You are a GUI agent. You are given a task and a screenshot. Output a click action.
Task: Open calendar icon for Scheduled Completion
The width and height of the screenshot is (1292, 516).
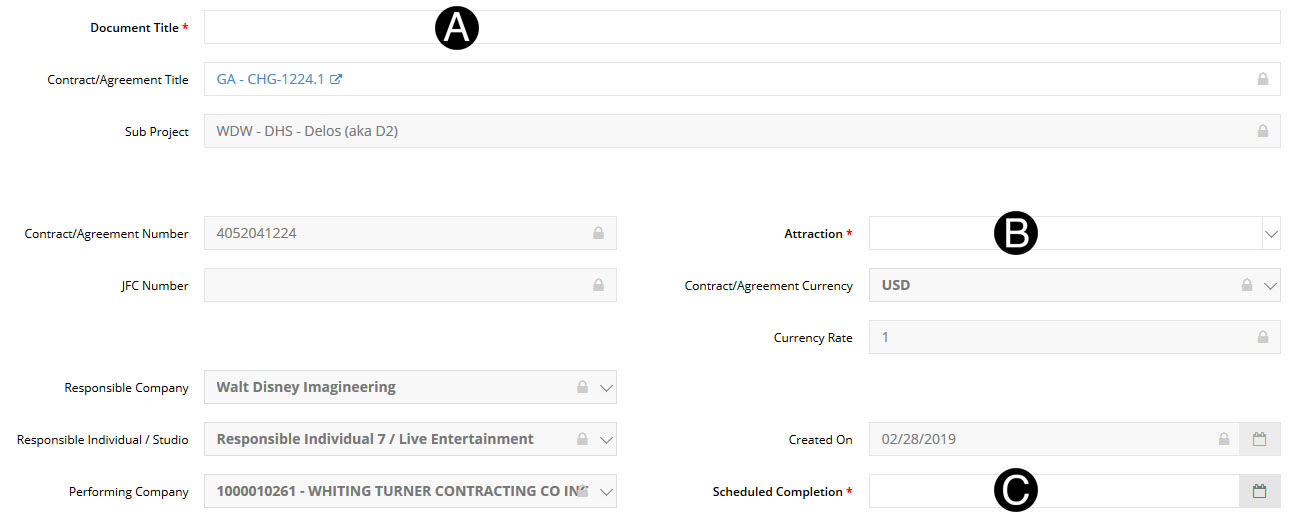pyautogui.click(x=1260, y=491)
